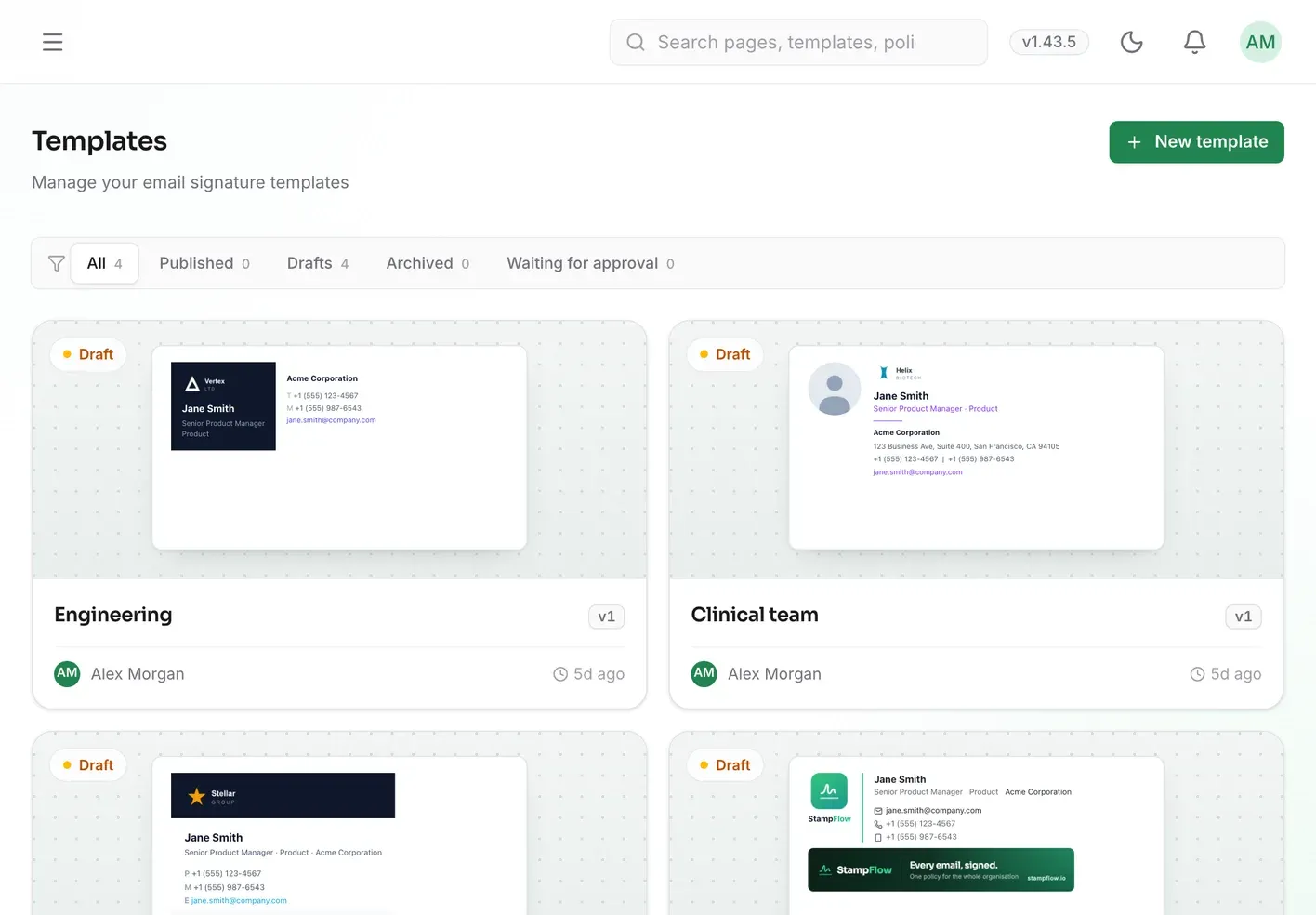The height and width of the screenshot is (915, 1316).
Task: Click the Engineering template title
Action: tap(113, 615)
